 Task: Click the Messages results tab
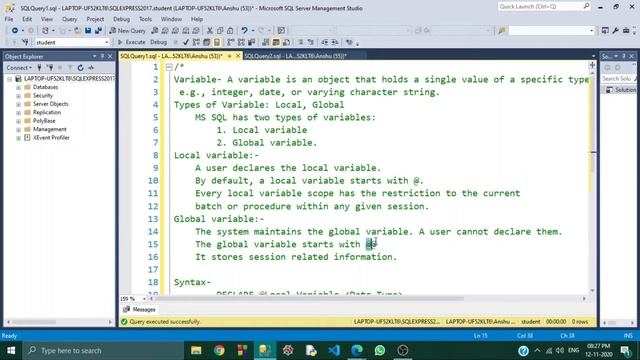[x=140, y=310]
